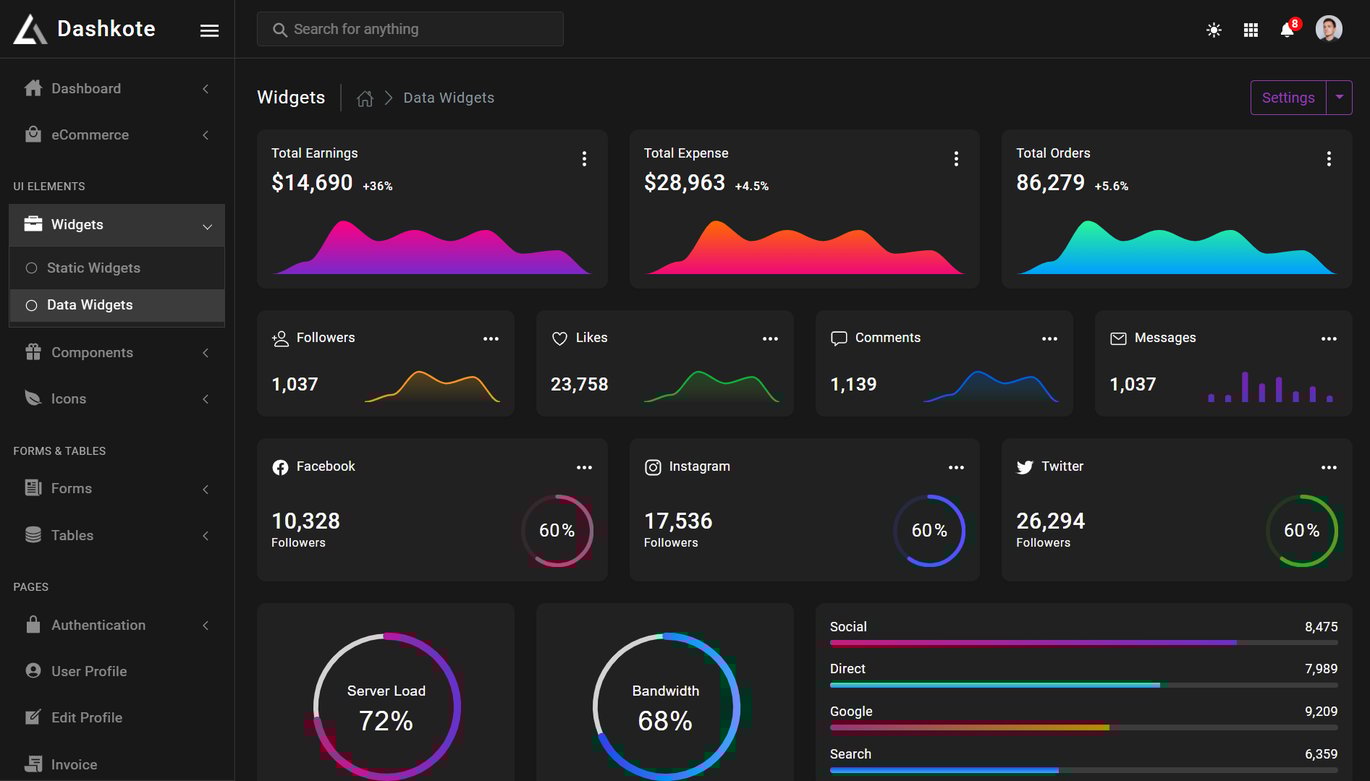The width and height of the screenshot is (1370, 781).
Task: Click the user avatar in header
Action: click(x=1329, y=29)
